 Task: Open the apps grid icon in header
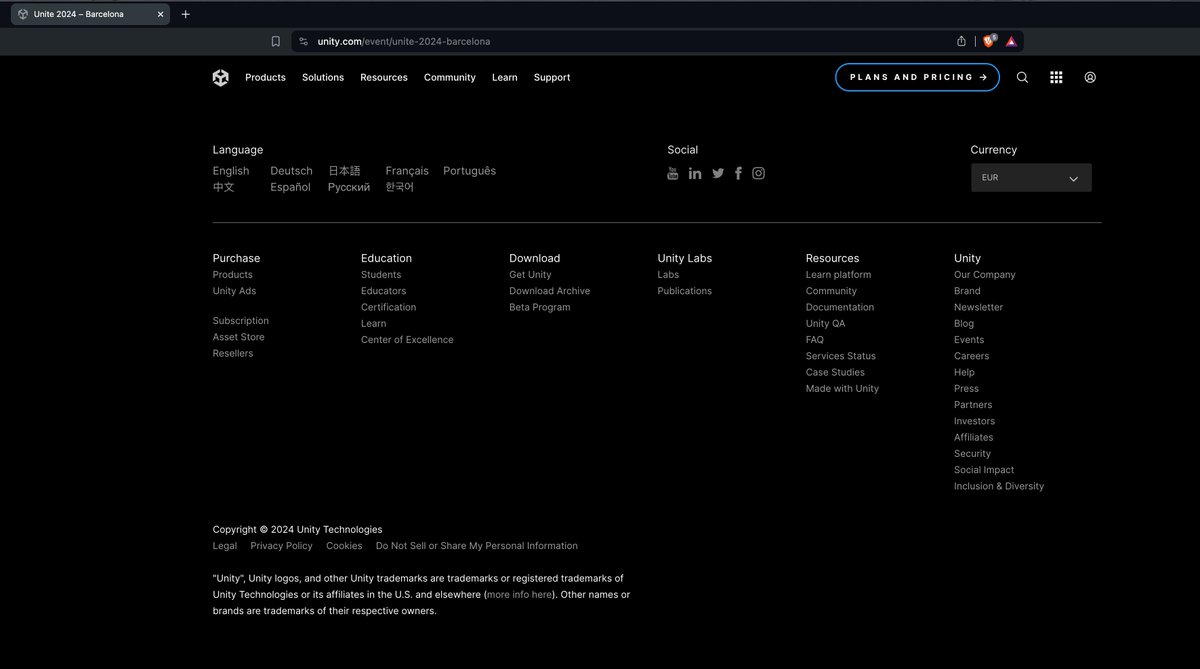coord(1056,77)
